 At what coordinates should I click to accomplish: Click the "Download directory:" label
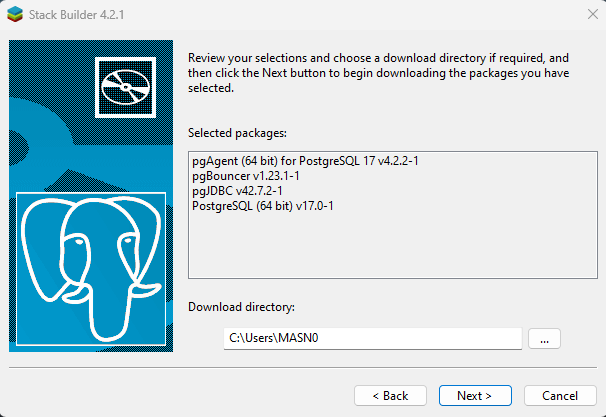[x=241, y=307]
